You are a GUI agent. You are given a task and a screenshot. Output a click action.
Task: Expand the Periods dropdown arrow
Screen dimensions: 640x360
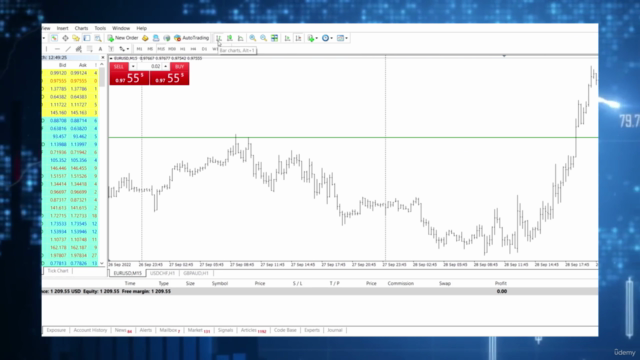click(x=331, y=38)
